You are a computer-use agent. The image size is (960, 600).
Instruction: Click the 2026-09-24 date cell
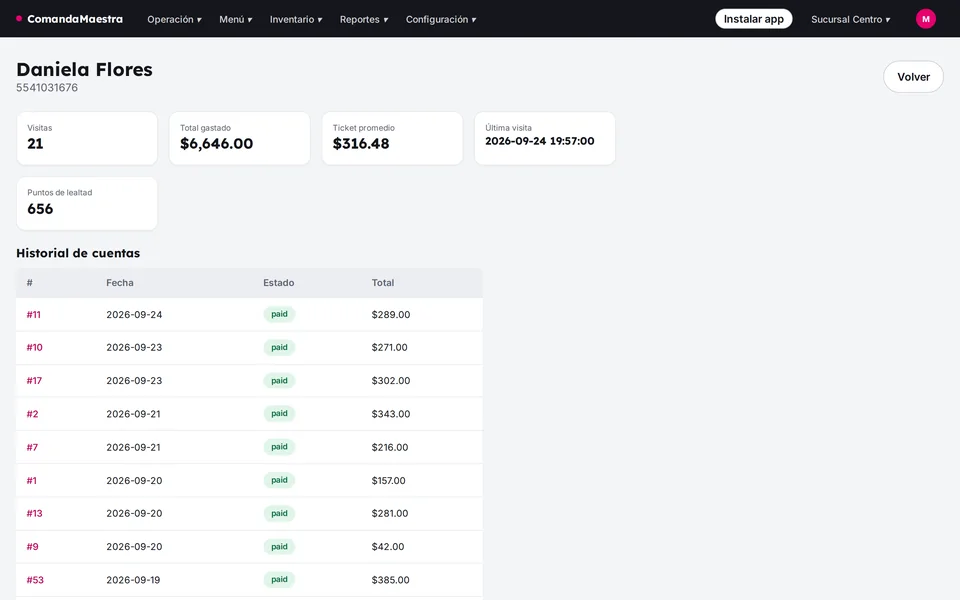(134, 315)
